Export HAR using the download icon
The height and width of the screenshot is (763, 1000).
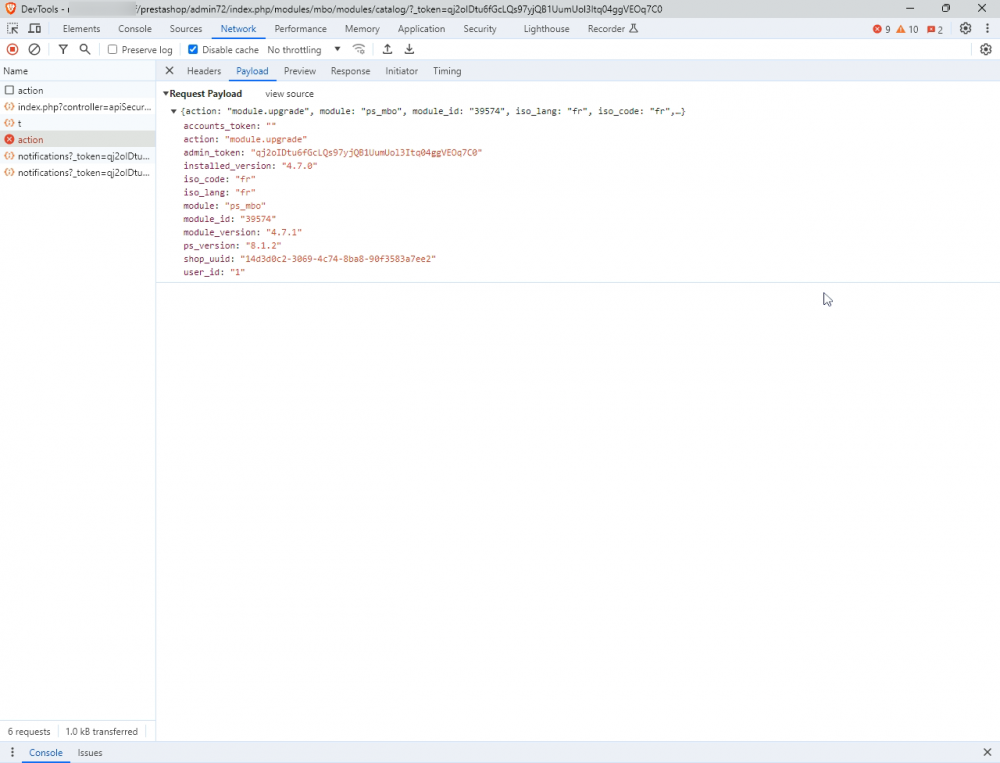[409, 49]
